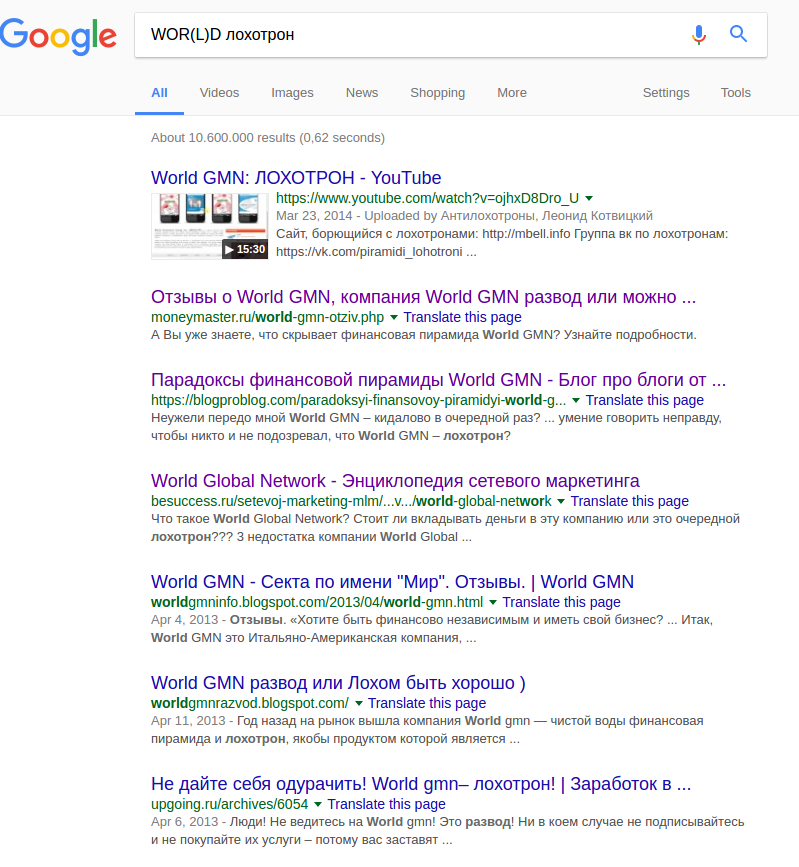Expand dropdown arrow beside worldgmnrazvod.blogspot.com URL
This screenshot has height=867, width=799.
[358, 703]
